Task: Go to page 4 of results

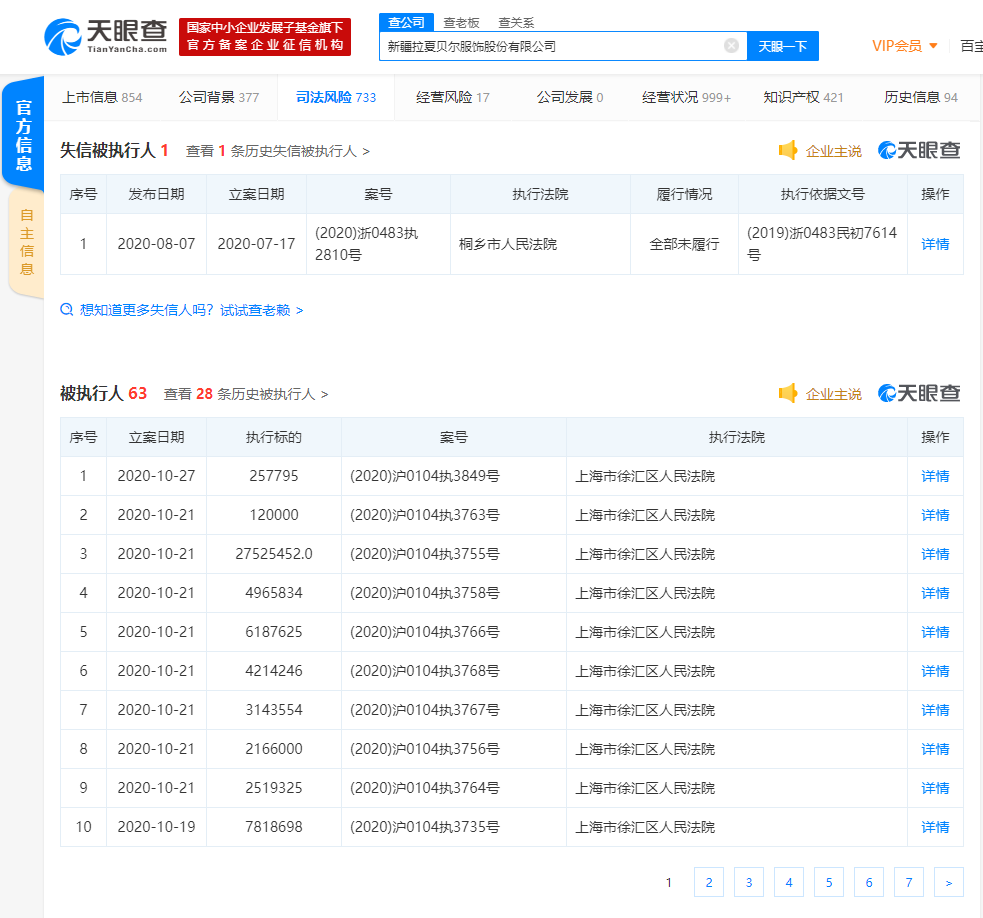Action: coord(789,882)
